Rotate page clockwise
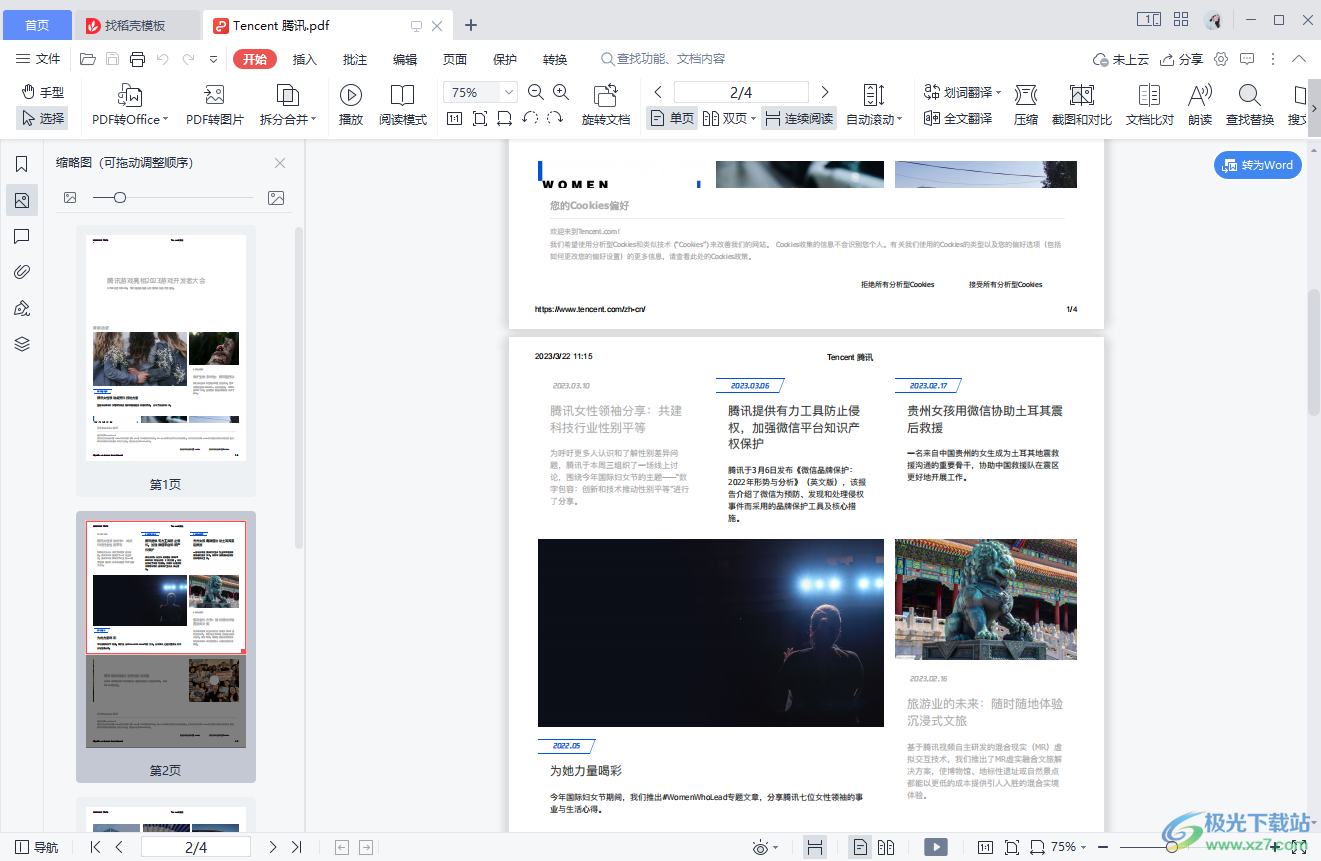Viewport: 1321px width, 861px height. point(556,119)
